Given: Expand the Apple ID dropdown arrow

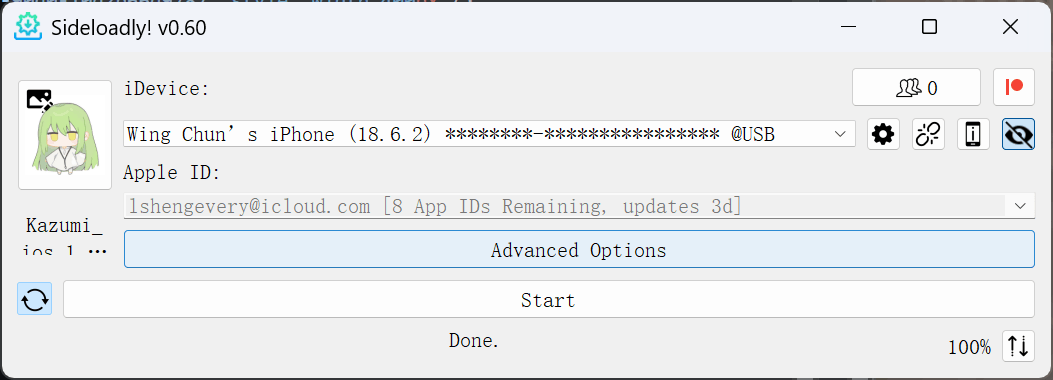Looking at the screenshot, I should point(1020,205).
